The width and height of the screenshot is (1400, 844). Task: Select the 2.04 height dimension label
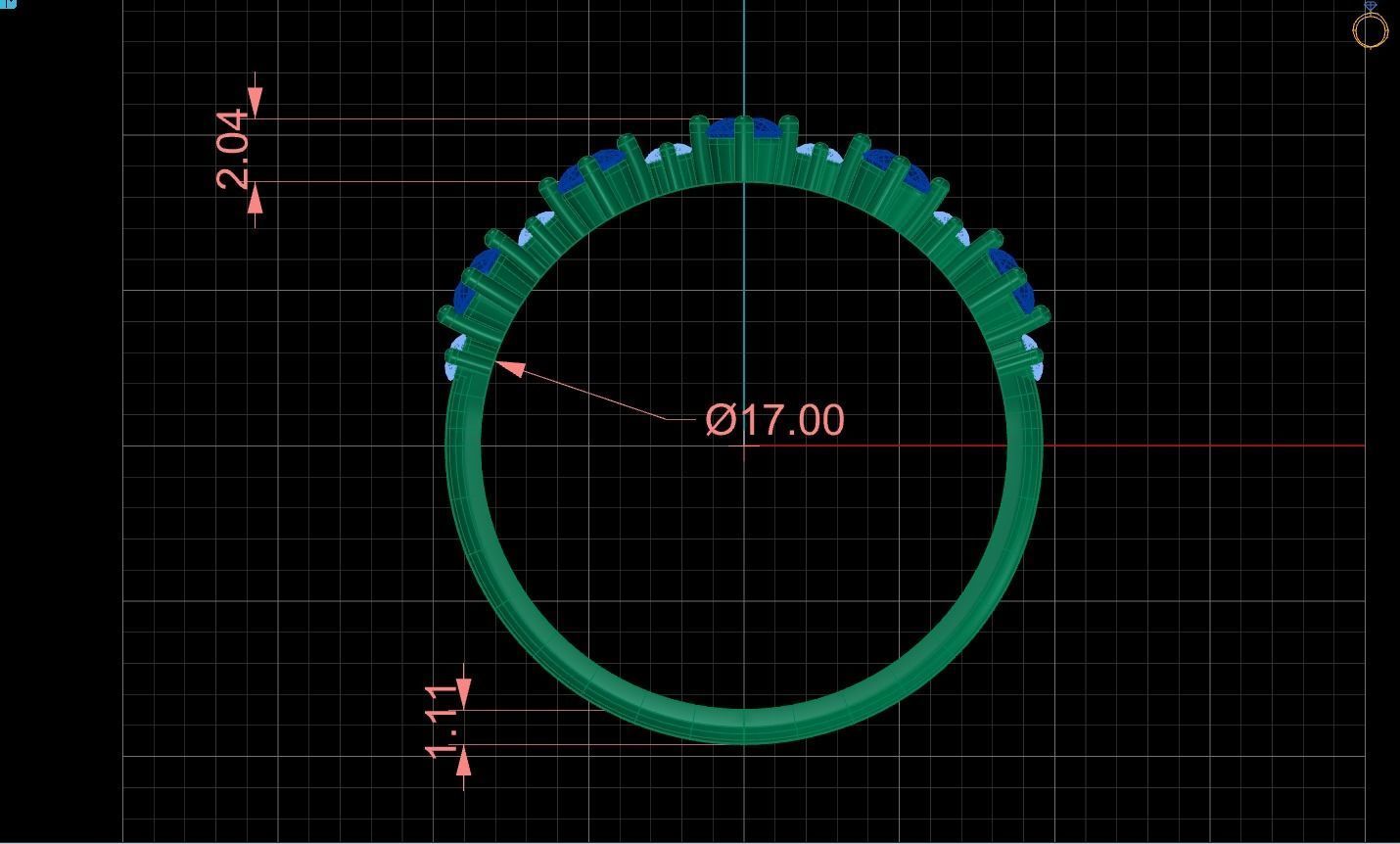[x=233, y=149]
